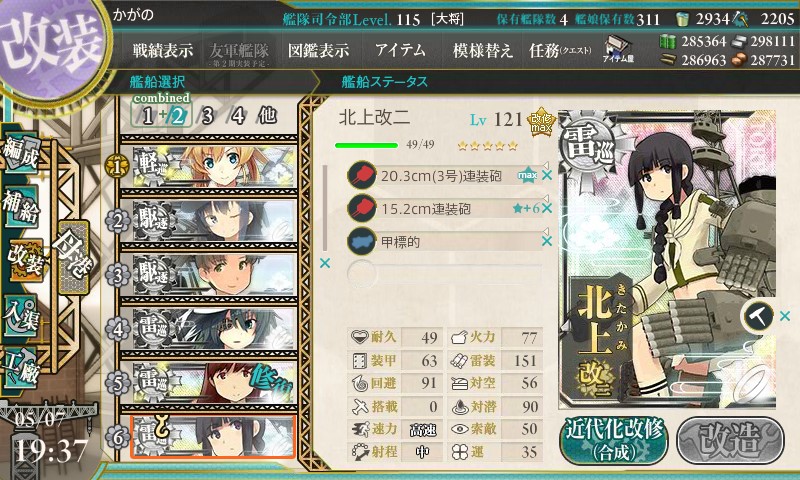Image resolution: width=800 pixels, height=480 pixels.
Task: Remove all equipment with left X
Action: coord(324,263)
